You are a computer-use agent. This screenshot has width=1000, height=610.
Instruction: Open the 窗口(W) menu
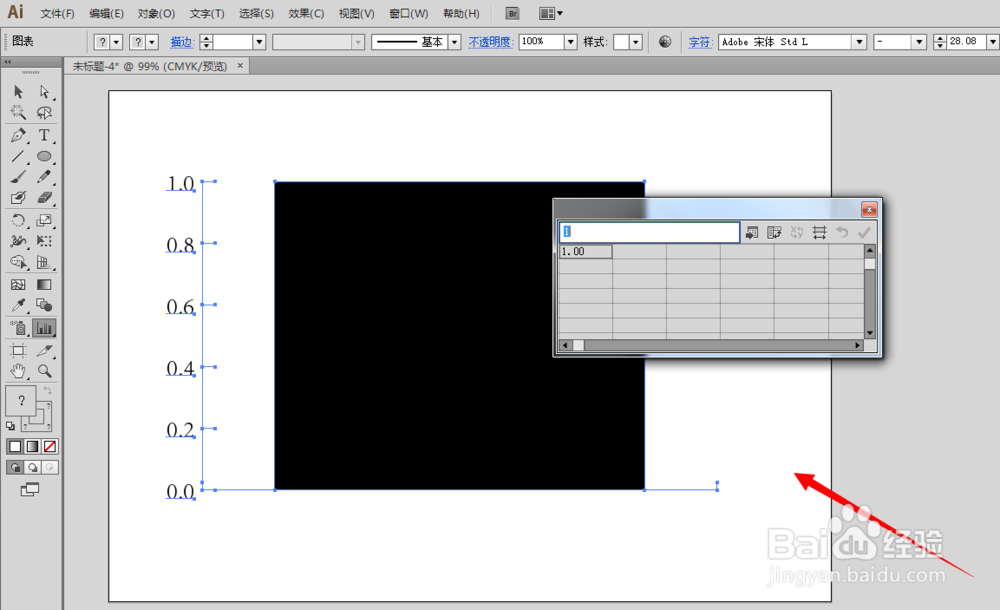pos(409,13)
